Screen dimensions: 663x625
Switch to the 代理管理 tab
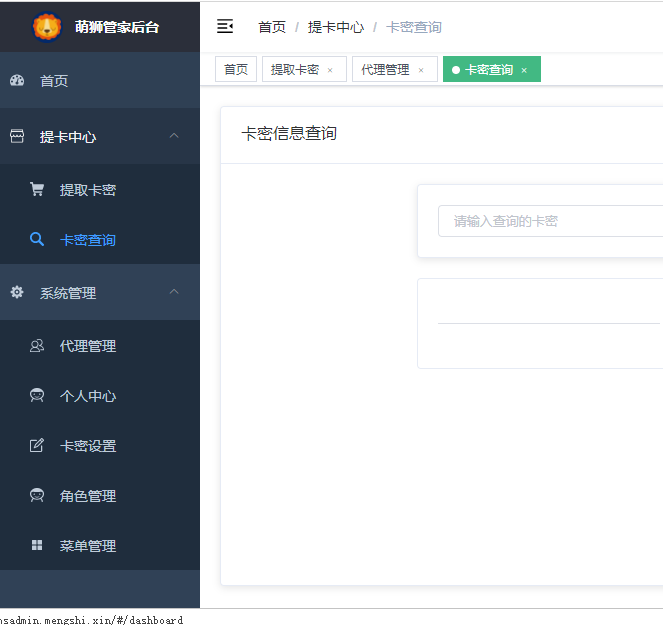(x=385, y=70)
